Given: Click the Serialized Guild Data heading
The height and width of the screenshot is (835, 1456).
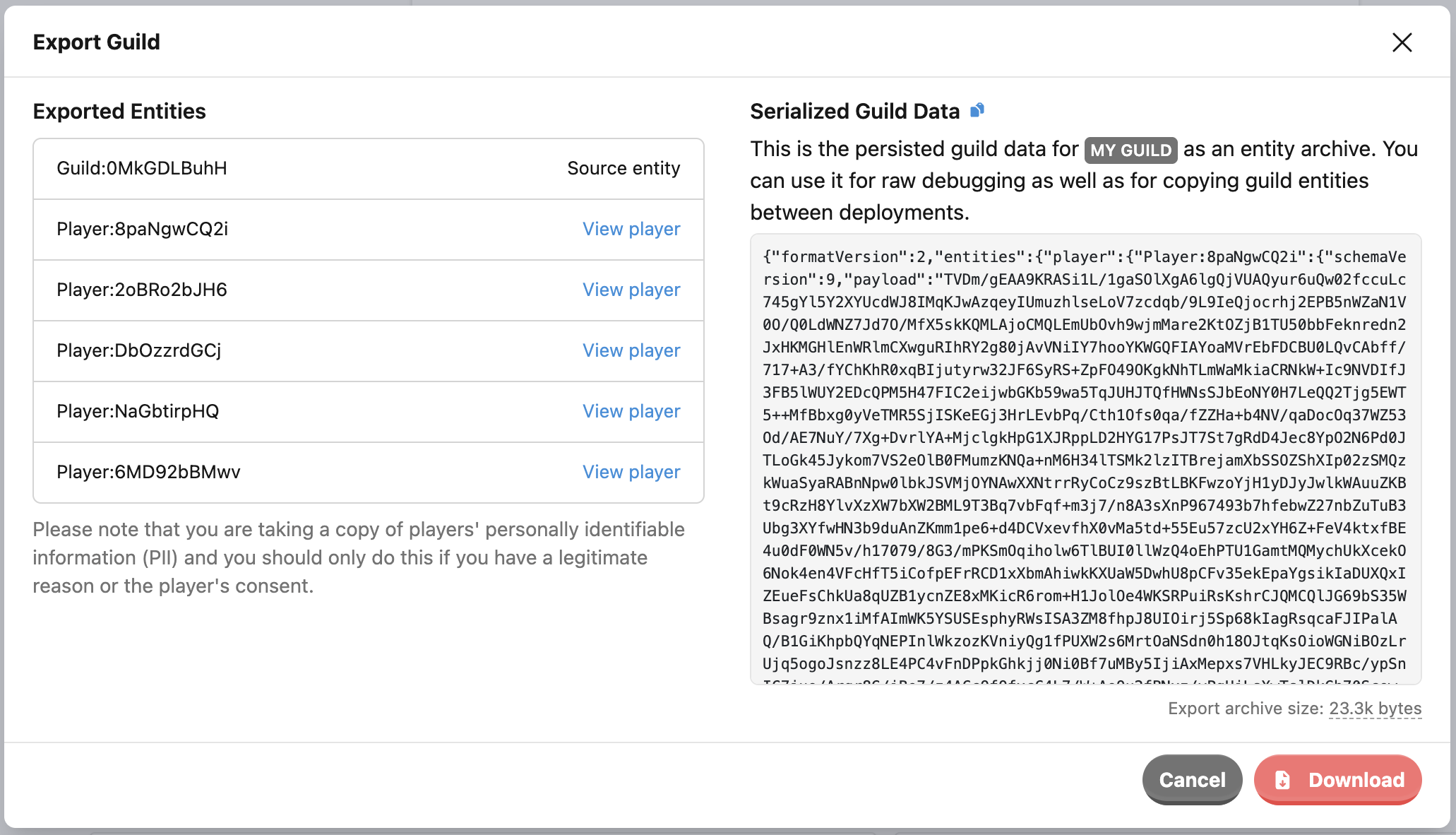Looking at the screenshot, I should (x=854, y=111).
